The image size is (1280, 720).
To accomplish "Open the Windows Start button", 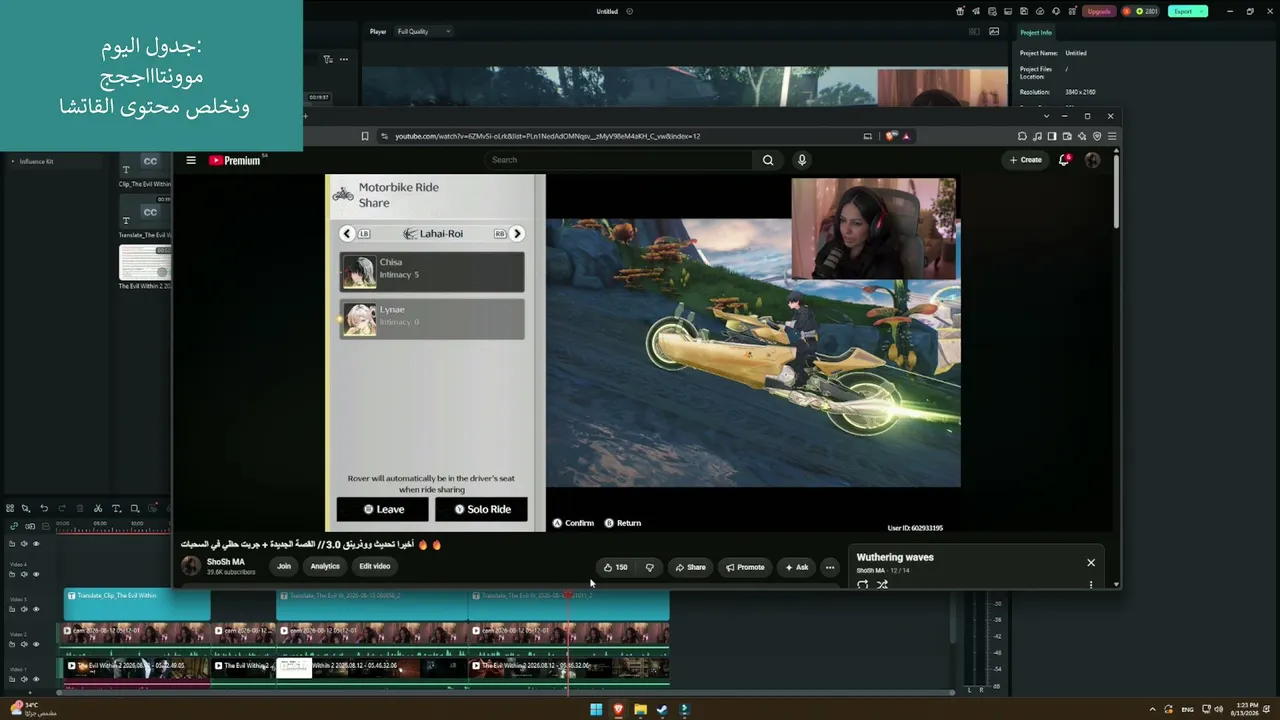I will click(x=596, y=710).
